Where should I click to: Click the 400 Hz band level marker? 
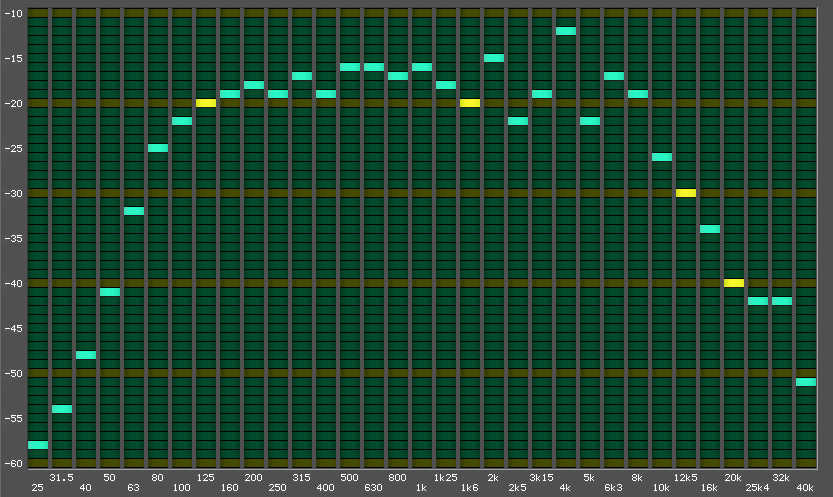tap(326, 94)
